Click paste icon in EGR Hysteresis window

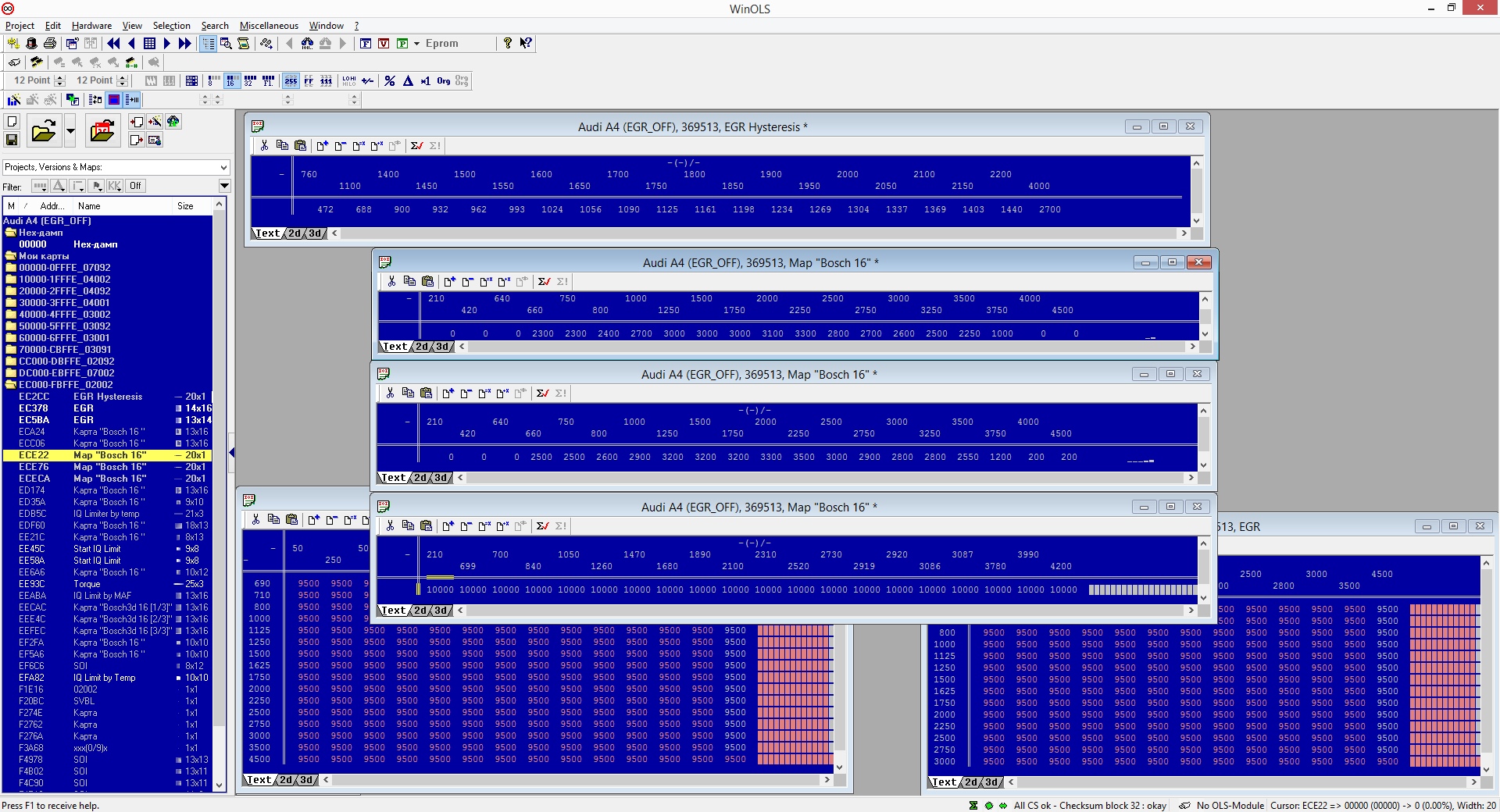pos(300,146)
